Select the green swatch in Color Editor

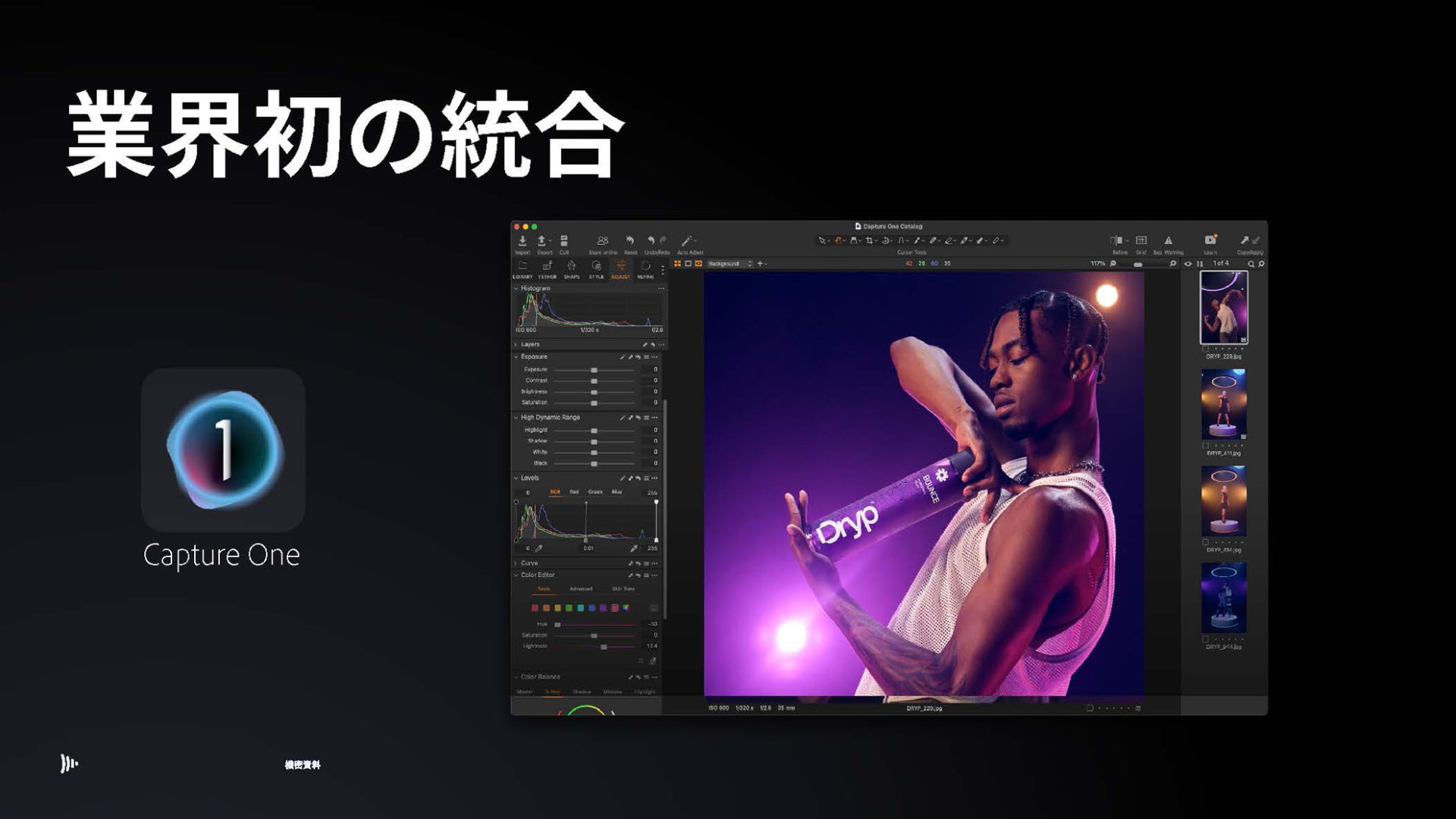point(569,608)
